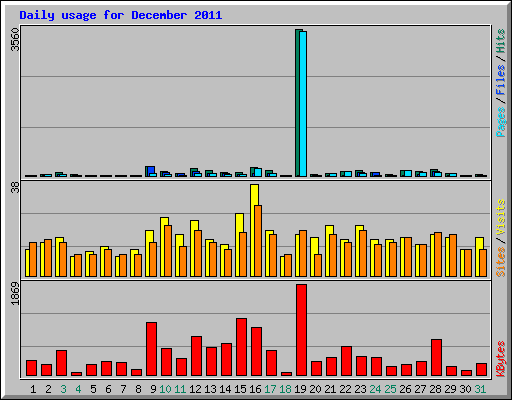Click the red KBytes bar for day 12

click(x=196, y=356)
